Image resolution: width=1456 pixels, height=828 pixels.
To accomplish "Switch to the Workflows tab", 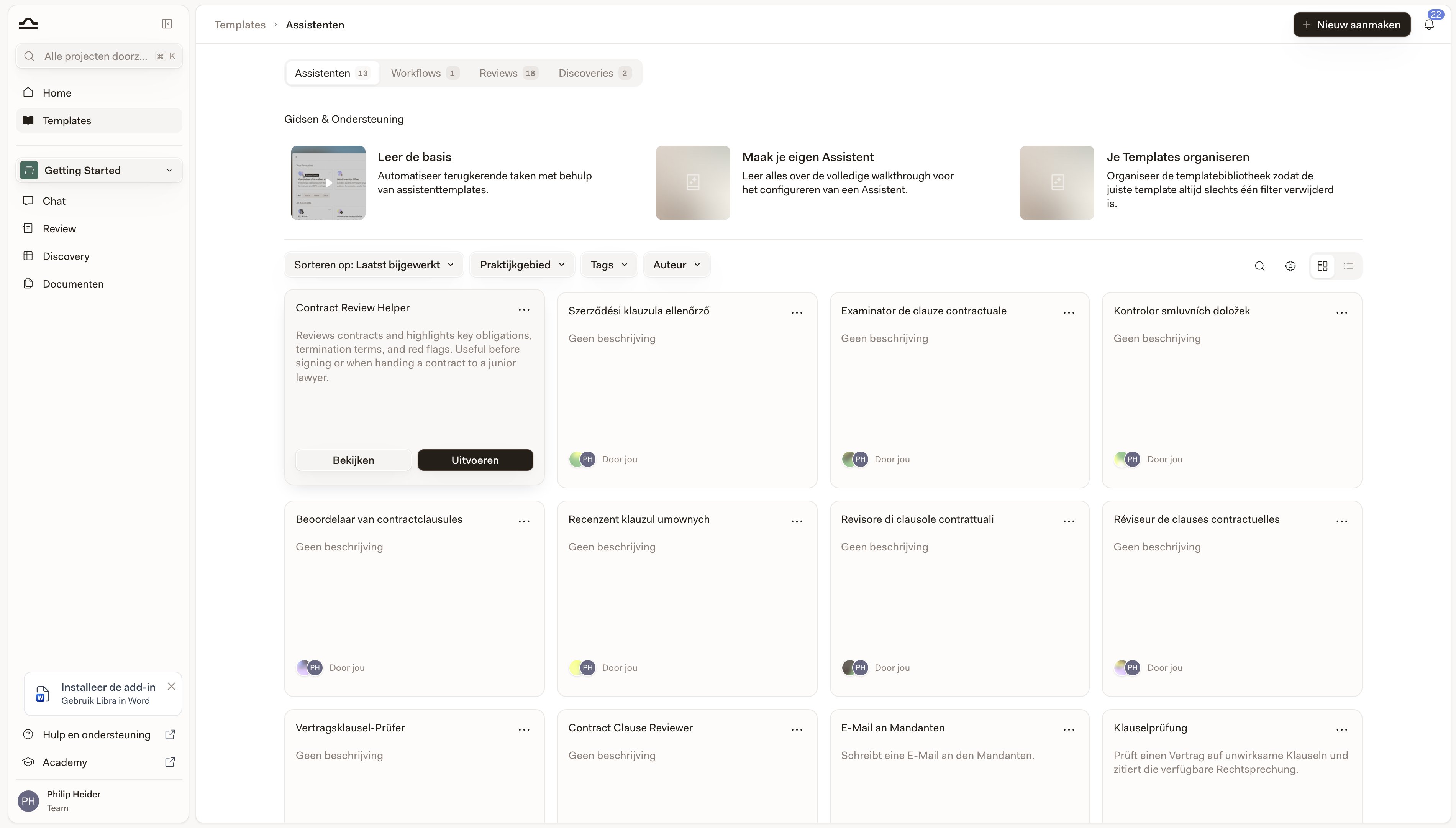I will [x=425, y=73].
